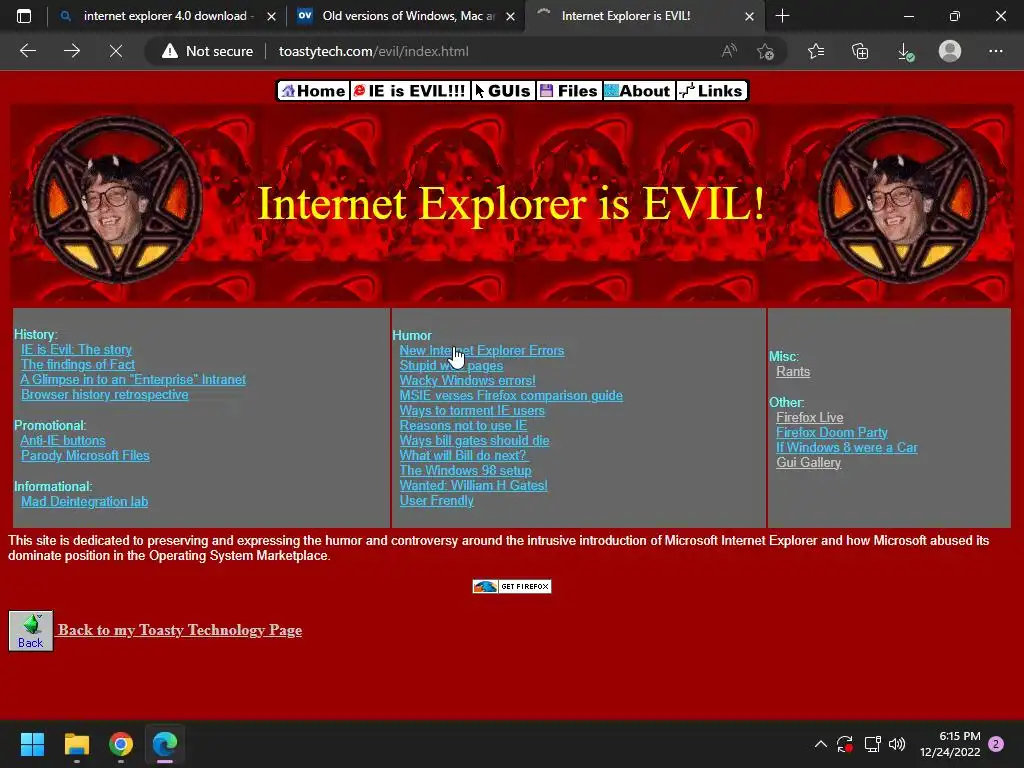Click the right pentagram portrait image
1024x768 pixels.
[903, 200]
